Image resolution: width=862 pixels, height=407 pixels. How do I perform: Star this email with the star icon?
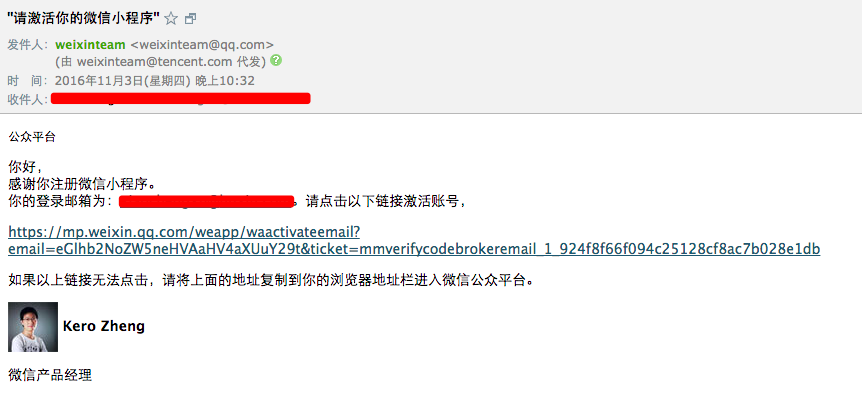click(171, 19)
